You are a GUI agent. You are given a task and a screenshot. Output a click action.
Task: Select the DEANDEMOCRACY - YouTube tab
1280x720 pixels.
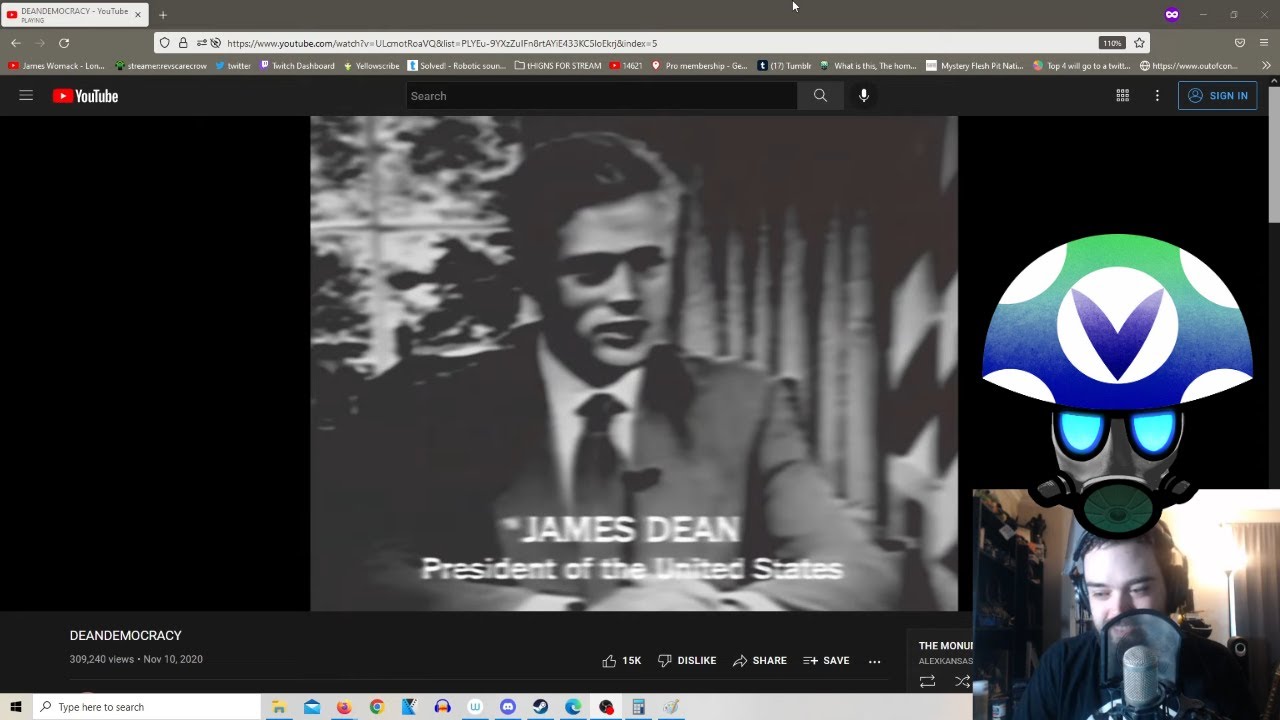click(x=75, y=15)
